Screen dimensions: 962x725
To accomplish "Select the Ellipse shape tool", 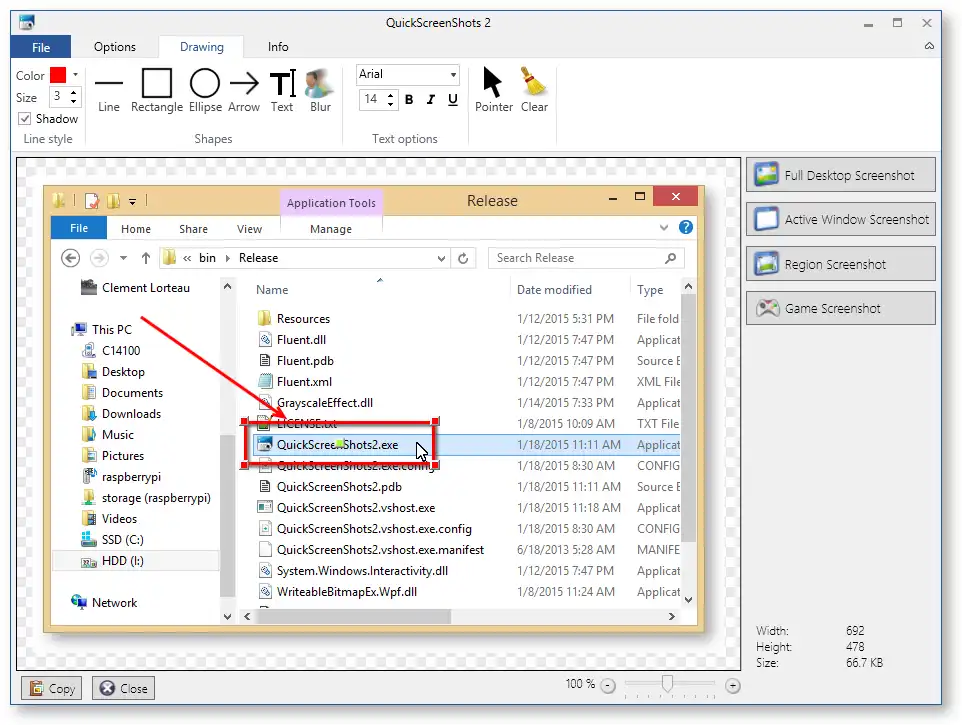I will tap(205, 91).
